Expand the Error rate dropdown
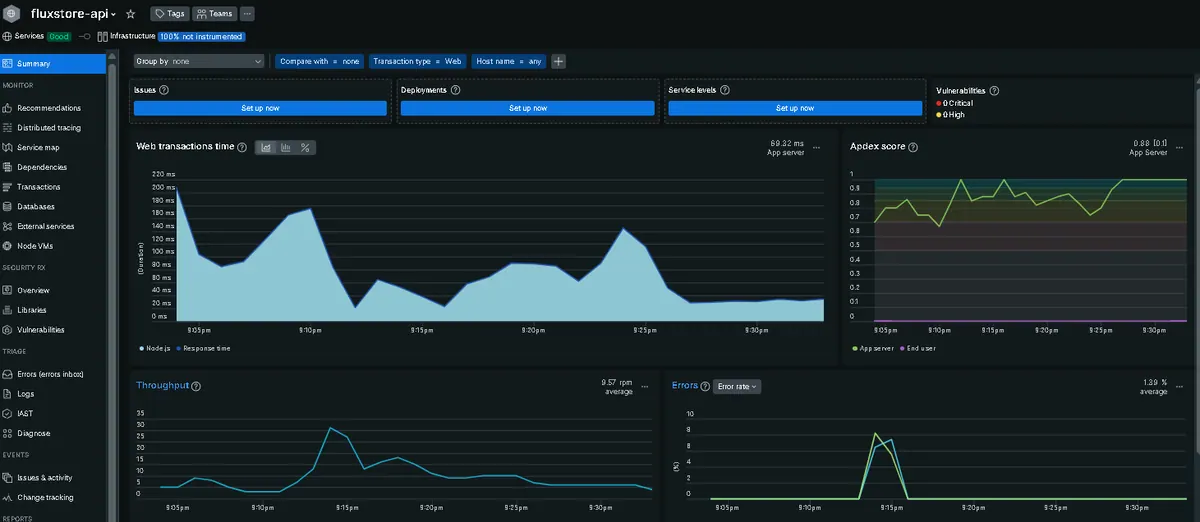Screen dimensions: 1200x522 737,386
